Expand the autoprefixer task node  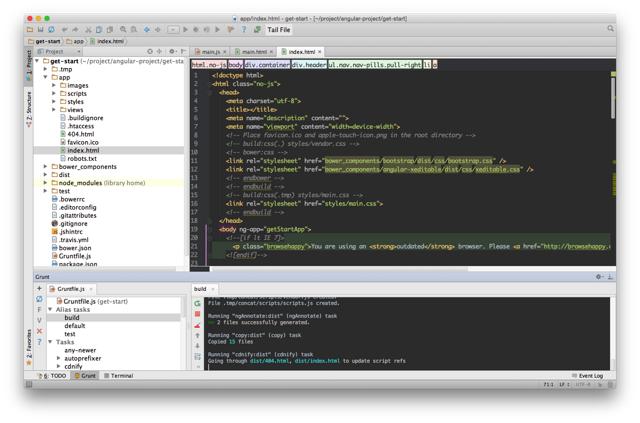pyautogui.click(x=59, y=358)
